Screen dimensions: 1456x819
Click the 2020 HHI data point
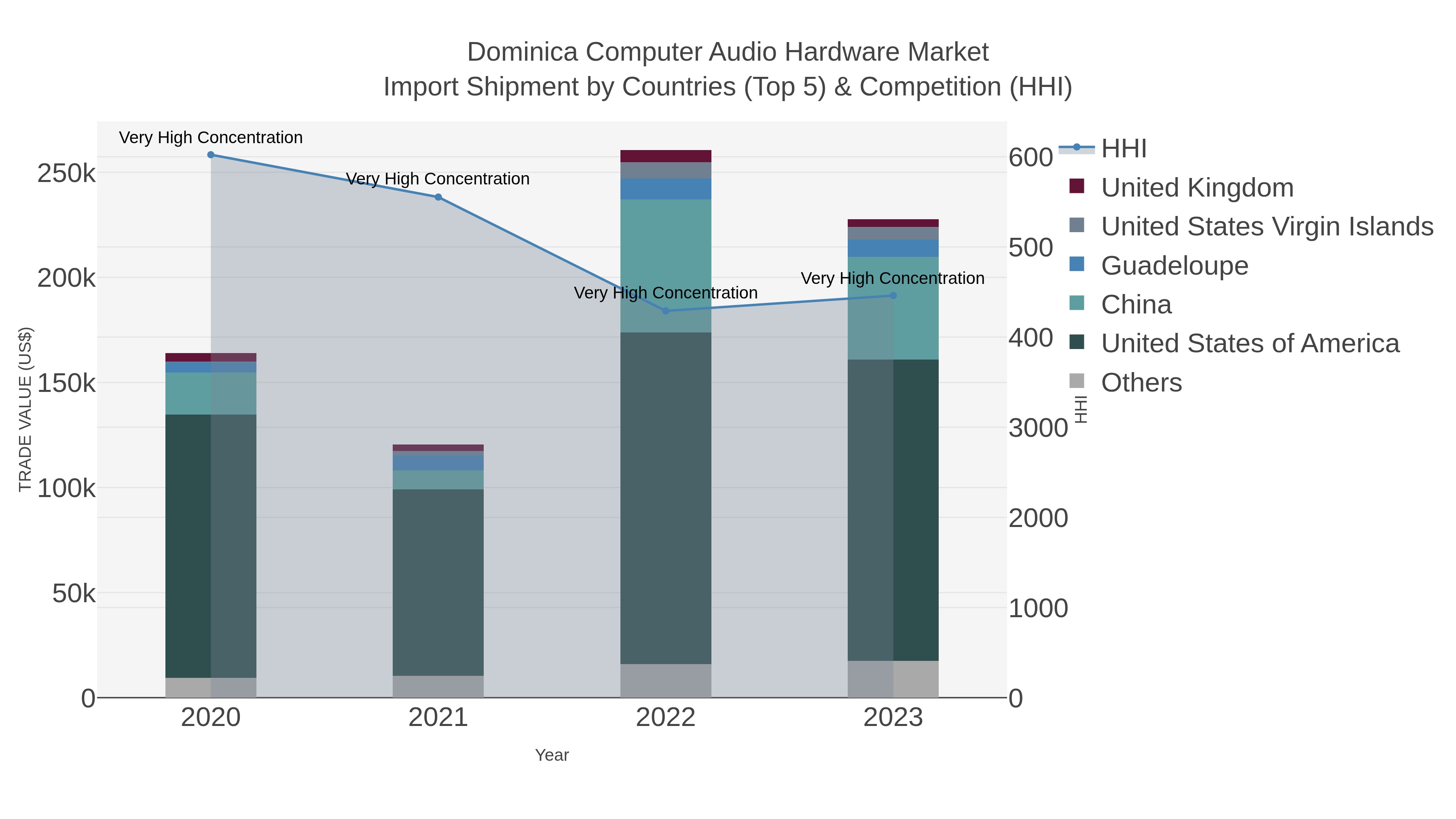click(x=211, y=155)
